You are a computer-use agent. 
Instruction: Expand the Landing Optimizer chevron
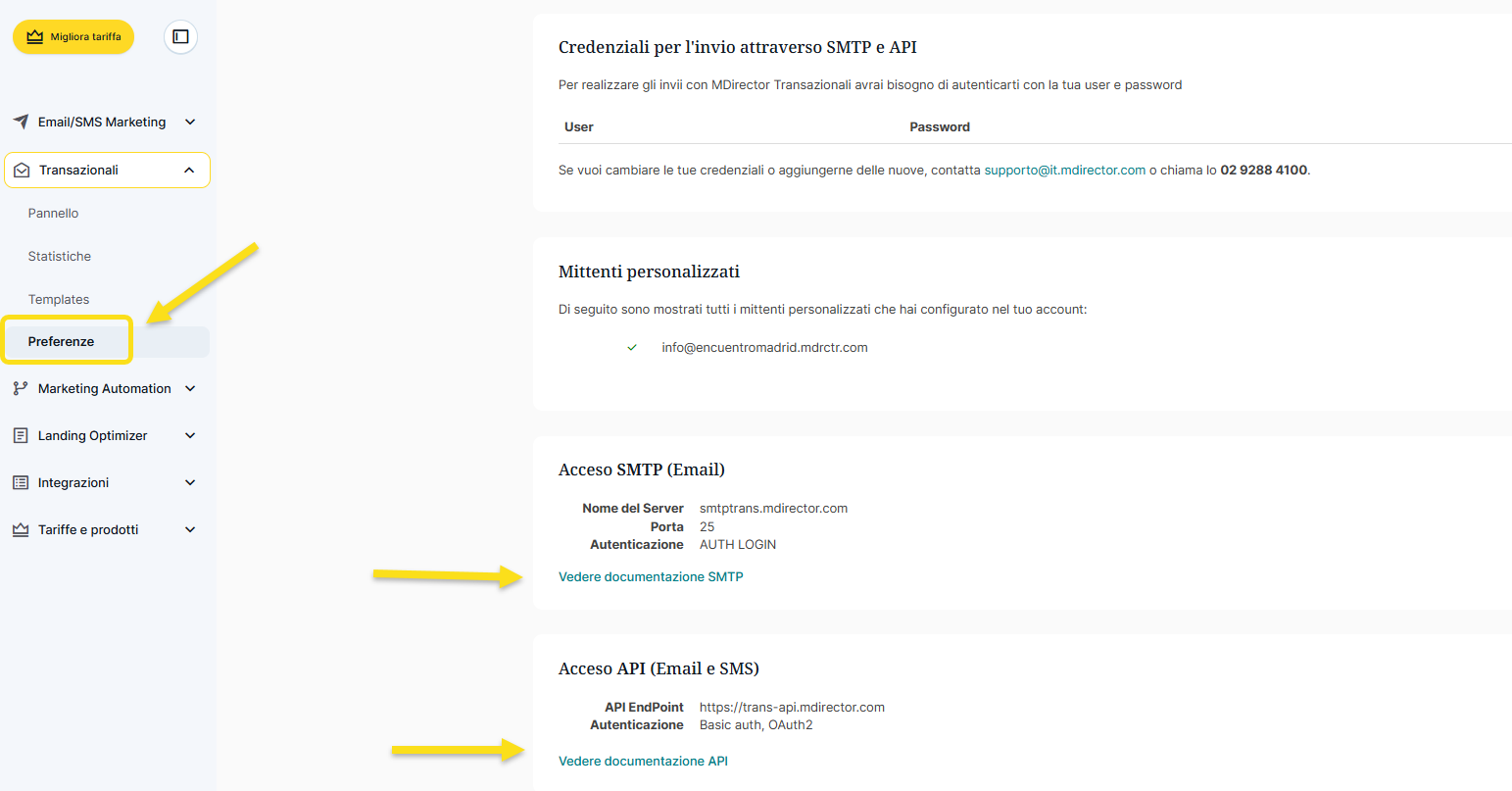tap(190, 435)
